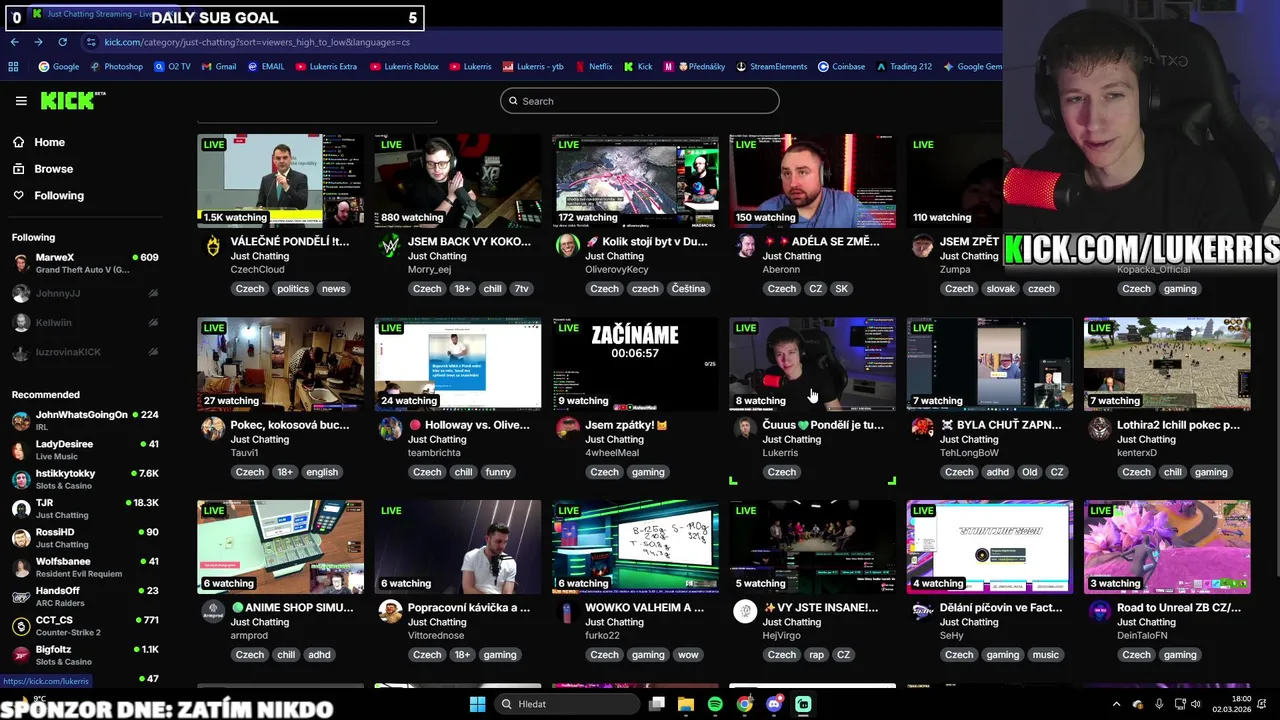
Task: Click the politics tag under CzechCloud
Action: coord(293,289)
